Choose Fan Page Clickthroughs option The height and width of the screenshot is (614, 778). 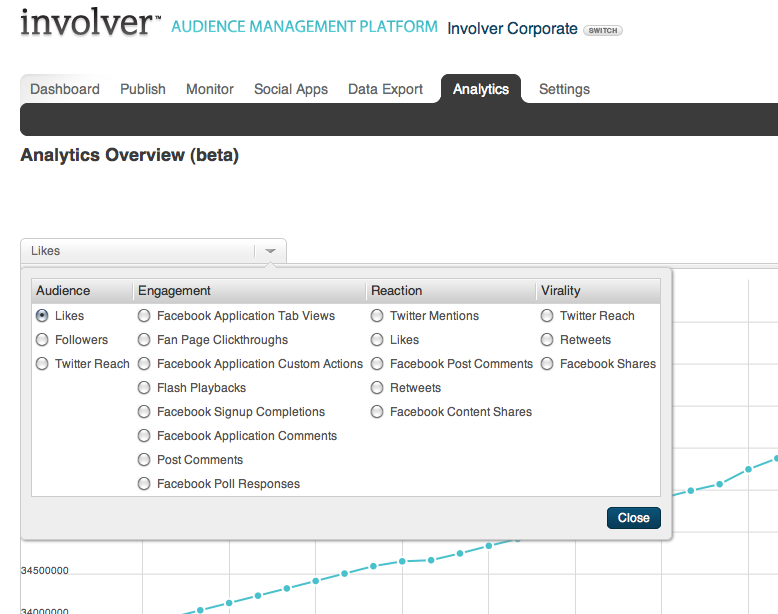(x=144, y=340)
